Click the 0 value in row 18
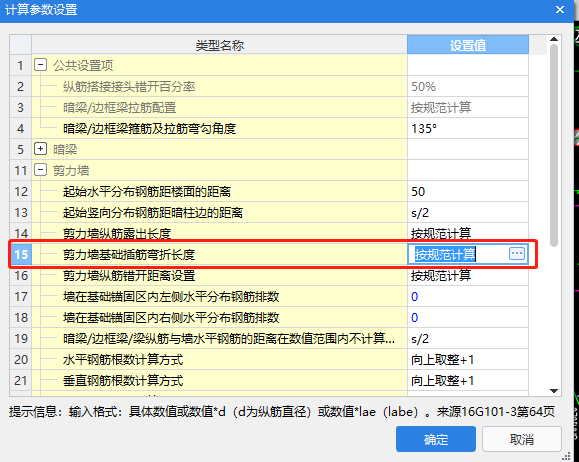The image size is (579, 462). coord(468,318)
